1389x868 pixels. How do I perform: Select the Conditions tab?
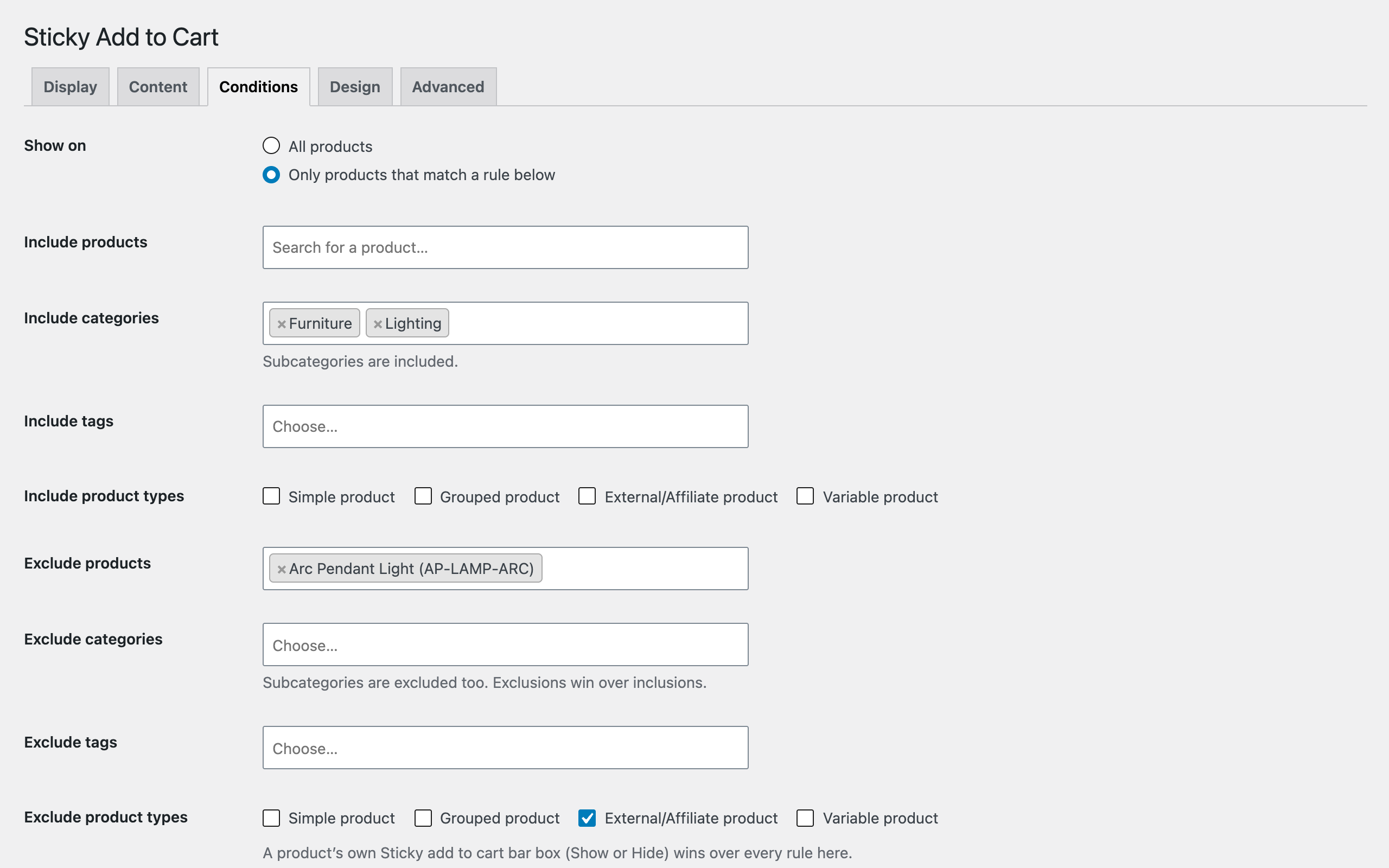click(258, 87)
